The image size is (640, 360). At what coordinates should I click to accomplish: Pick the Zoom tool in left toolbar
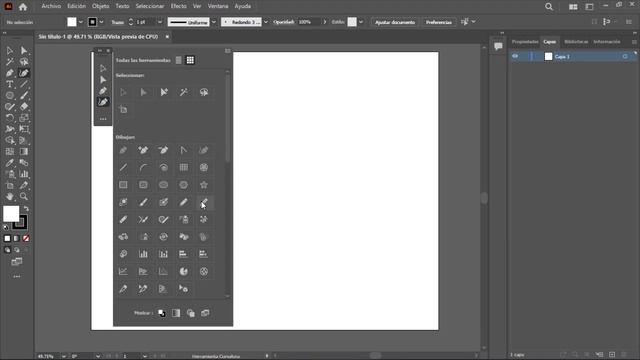pyautogui.click(x=24, y=196)
